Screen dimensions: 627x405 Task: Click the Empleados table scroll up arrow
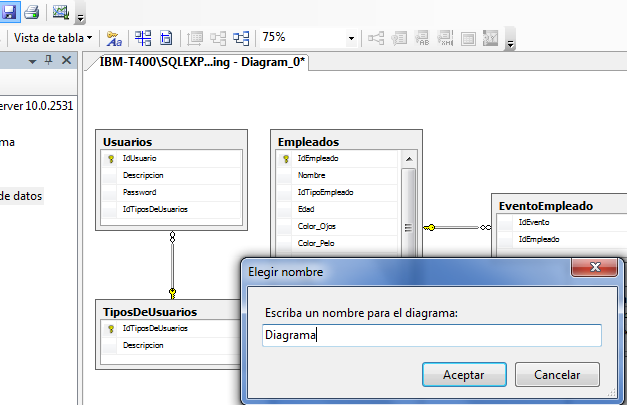(x=409, y=159)
